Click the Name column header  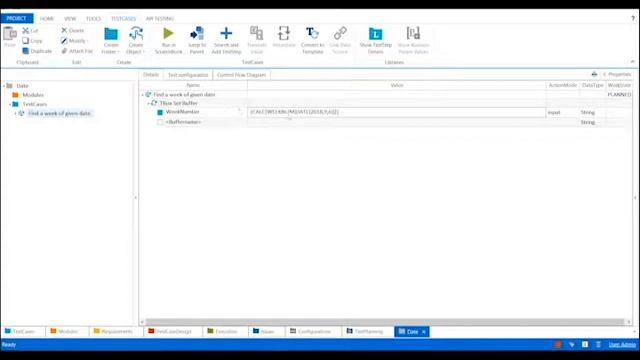(x=193, y=85)
